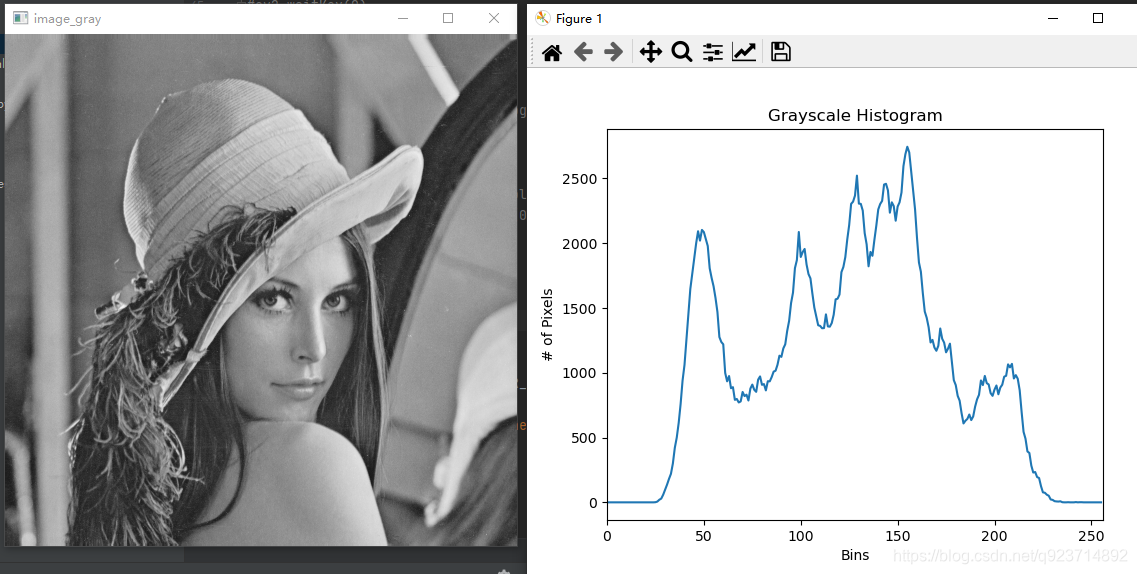Click the image_gray title bar text

pos(67,19)
